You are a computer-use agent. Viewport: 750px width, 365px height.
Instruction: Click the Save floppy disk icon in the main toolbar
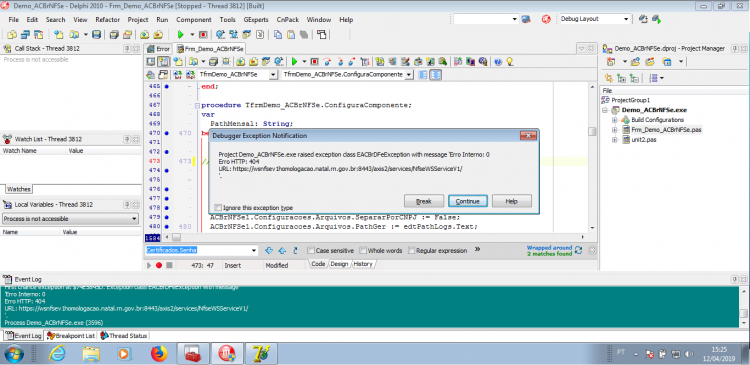tap(97, 34)
